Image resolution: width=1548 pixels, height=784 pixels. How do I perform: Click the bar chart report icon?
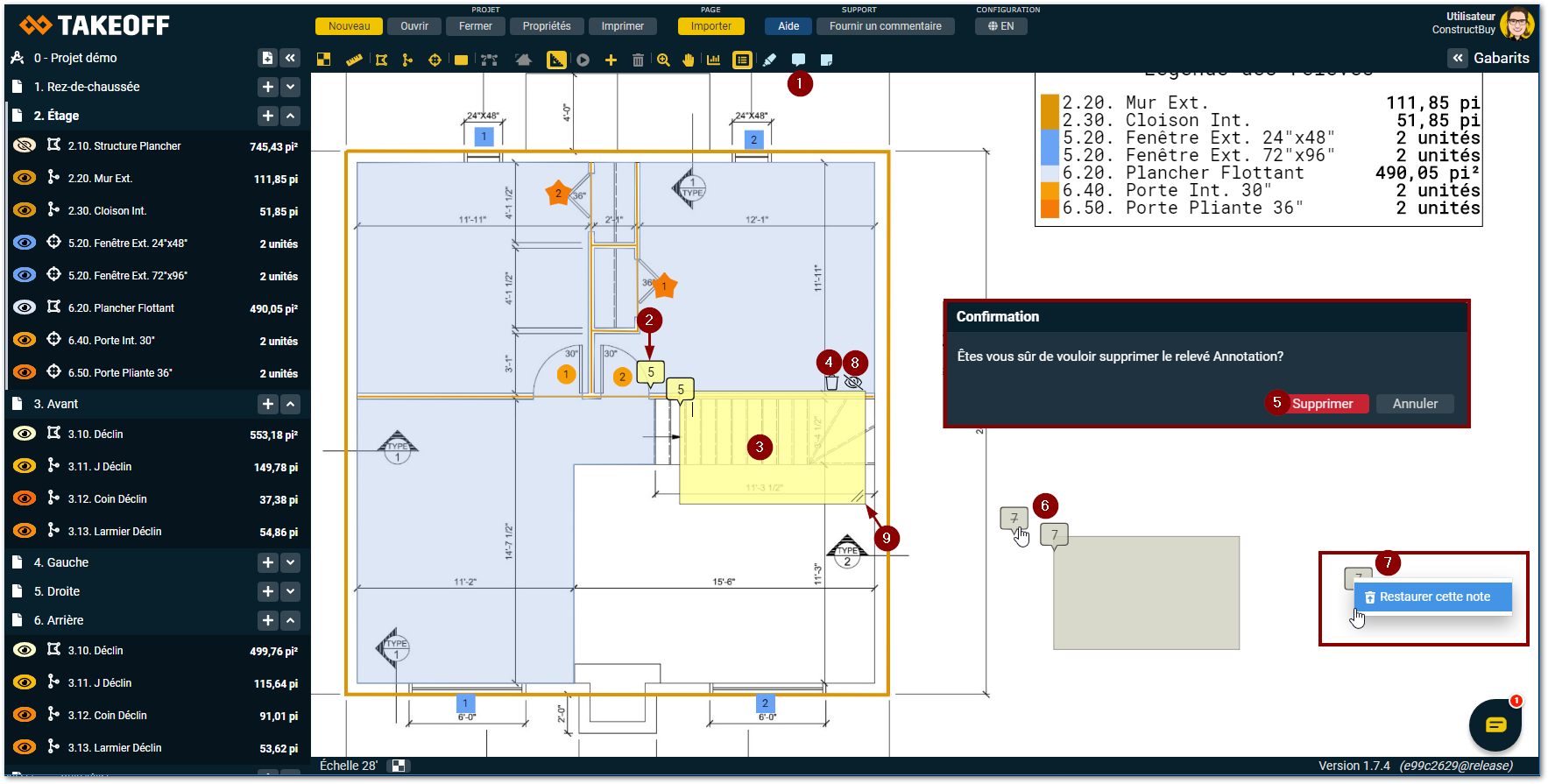point(714,60)
